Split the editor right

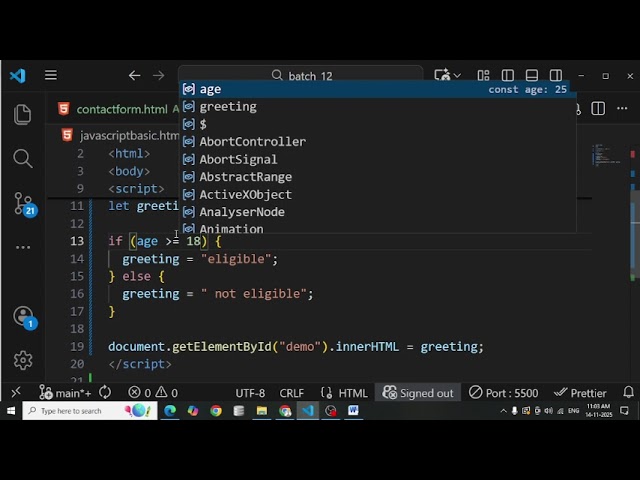click(598, 109)
